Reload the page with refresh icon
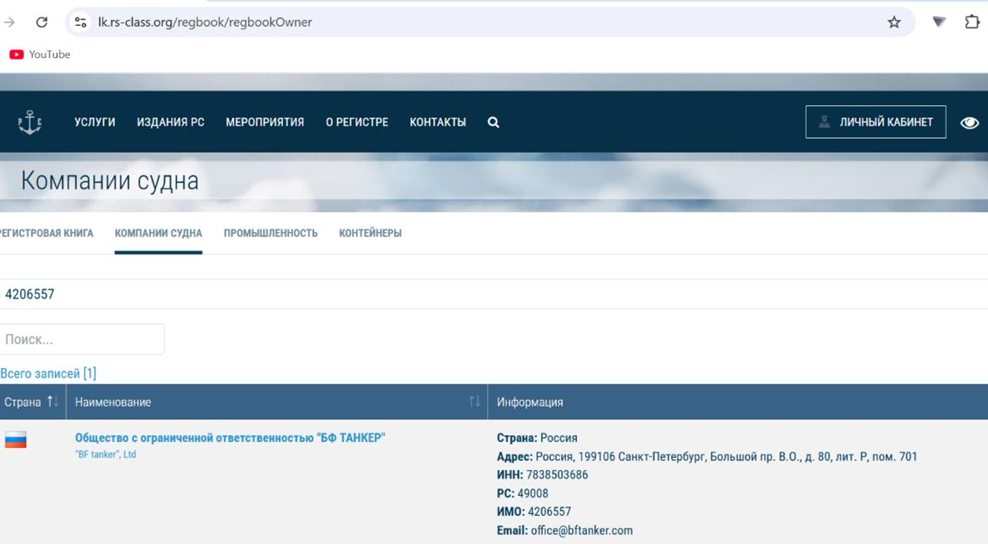 point(42,22)
